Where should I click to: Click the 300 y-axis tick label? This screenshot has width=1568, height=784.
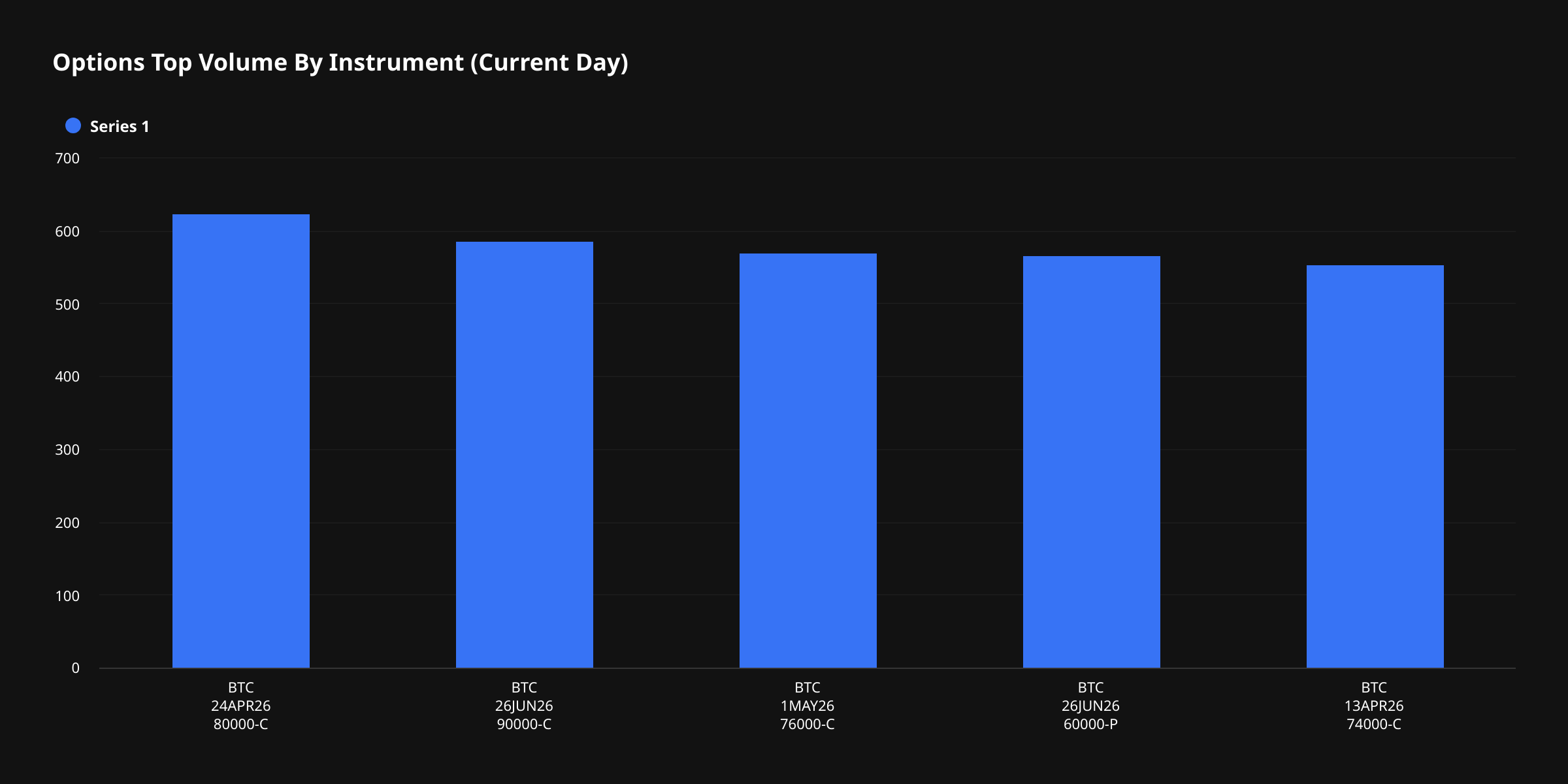click(x=67, y=450)
